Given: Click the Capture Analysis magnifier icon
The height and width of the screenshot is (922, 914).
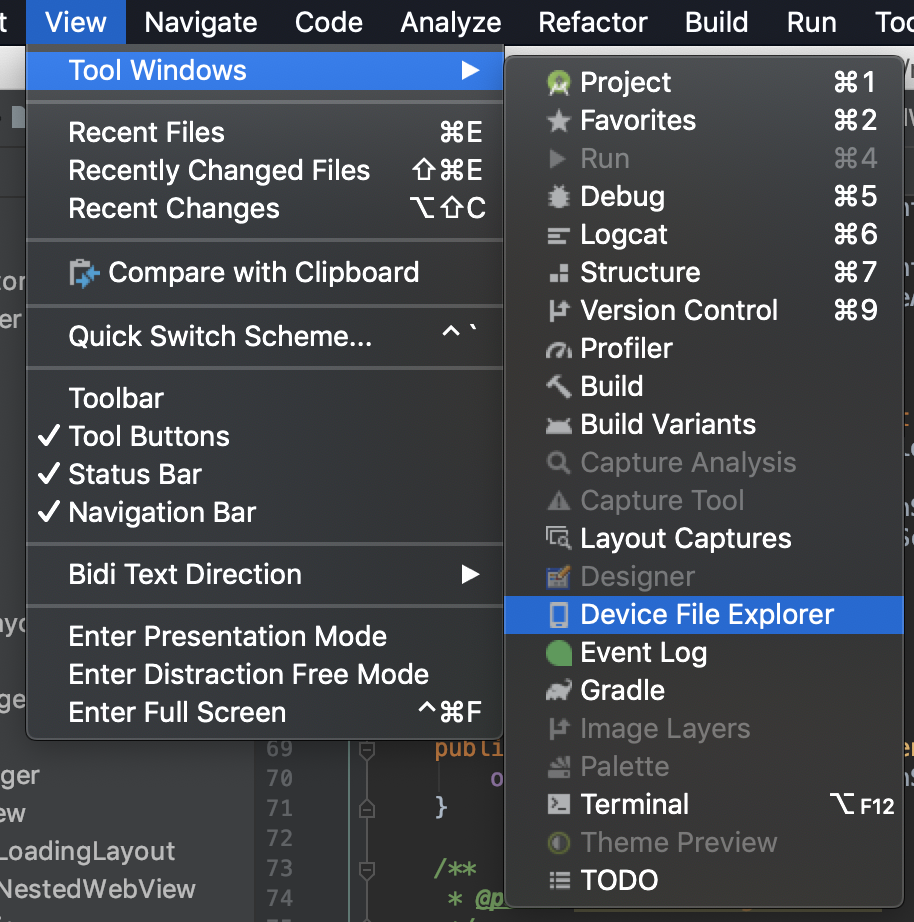Looking at the screenshot, I should [x=558, y=463].
